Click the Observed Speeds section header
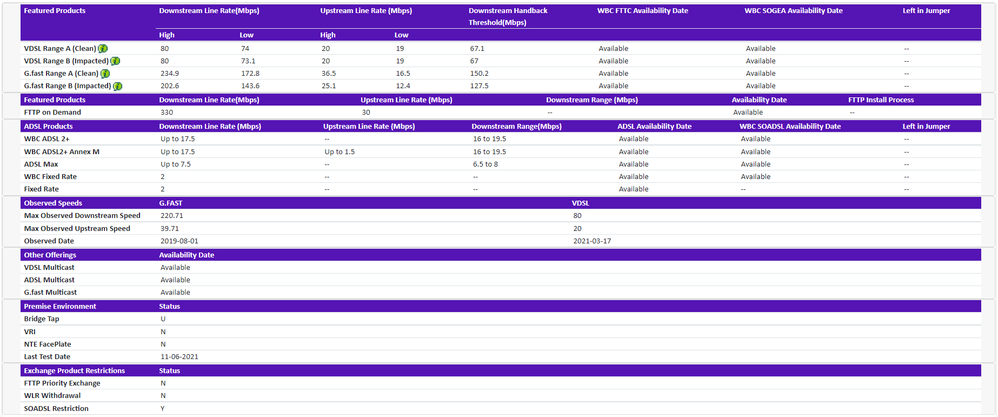998x417 pixels. pos(55,202)
